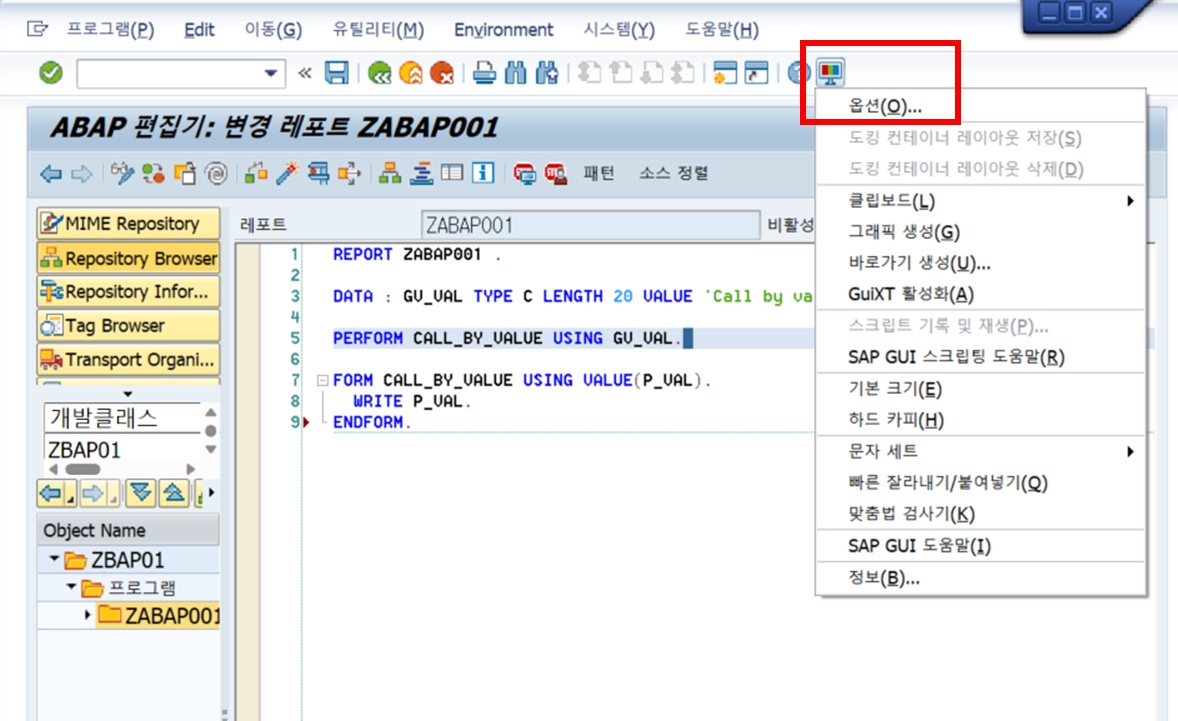Click the blue back arrow in ABAP toolbar

pos(51,174)
